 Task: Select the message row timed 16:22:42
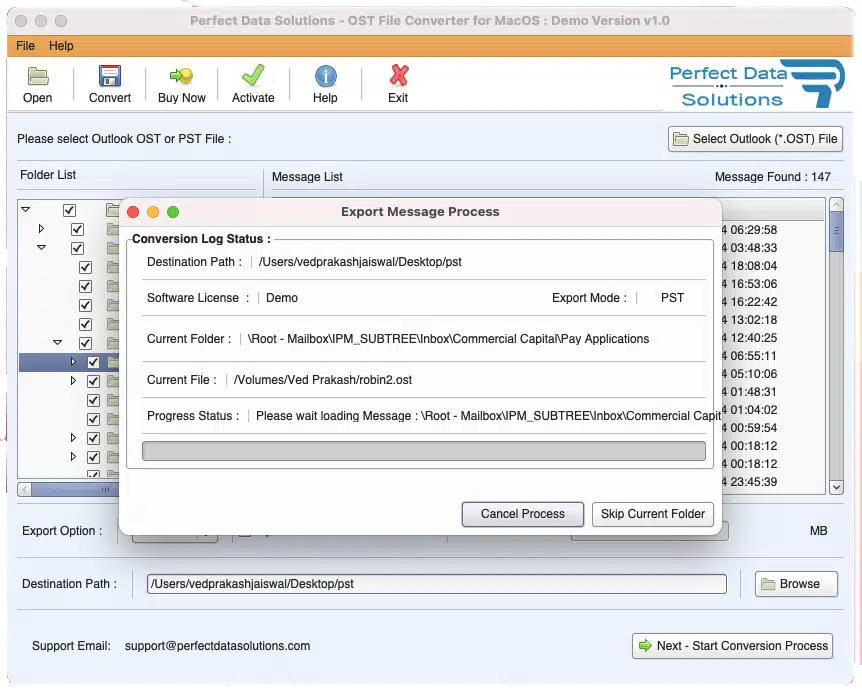773,302
